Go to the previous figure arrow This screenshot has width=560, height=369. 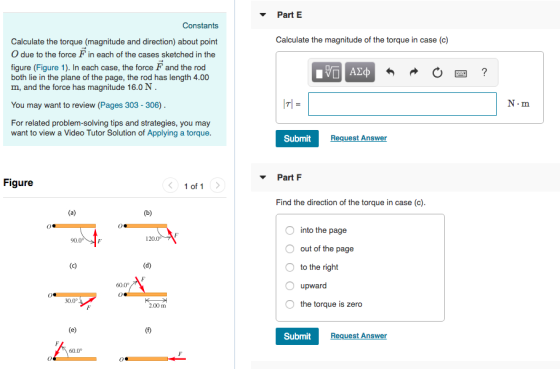[x=170, y=185]
